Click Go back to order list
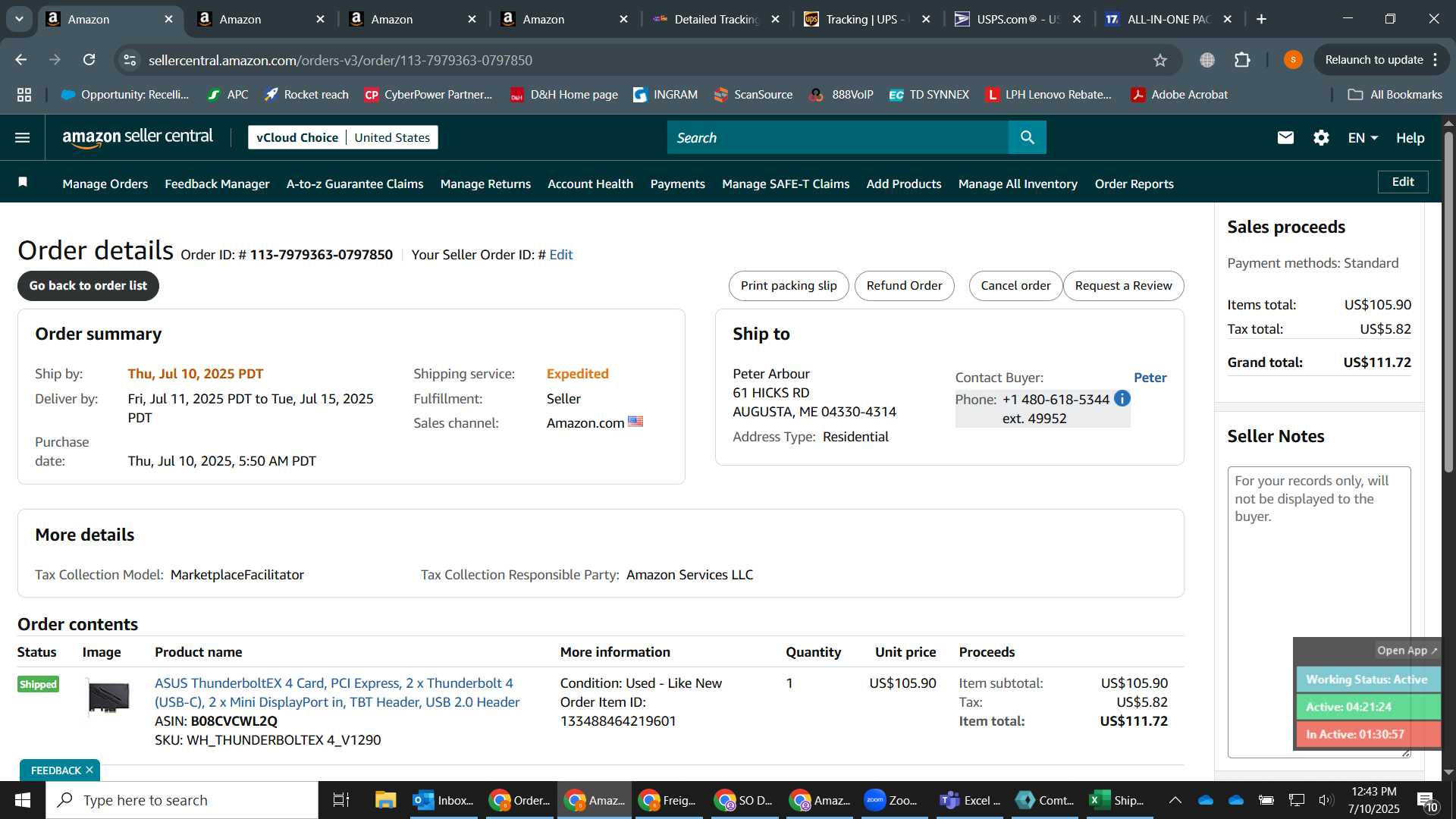 click(88, 285)
